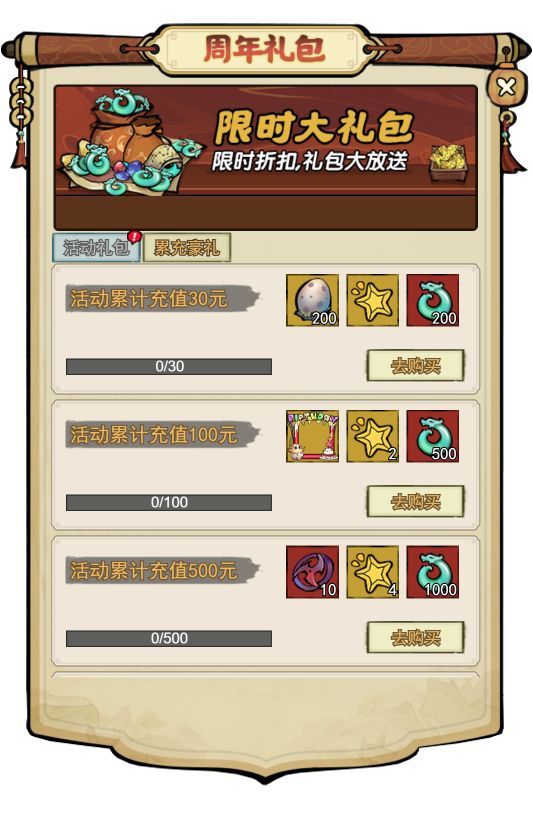Image resolution: width=533 pixels, height=815 pixels.
Task: Switch to the 活动礼包 tab
Action: (x=96, y=247)
